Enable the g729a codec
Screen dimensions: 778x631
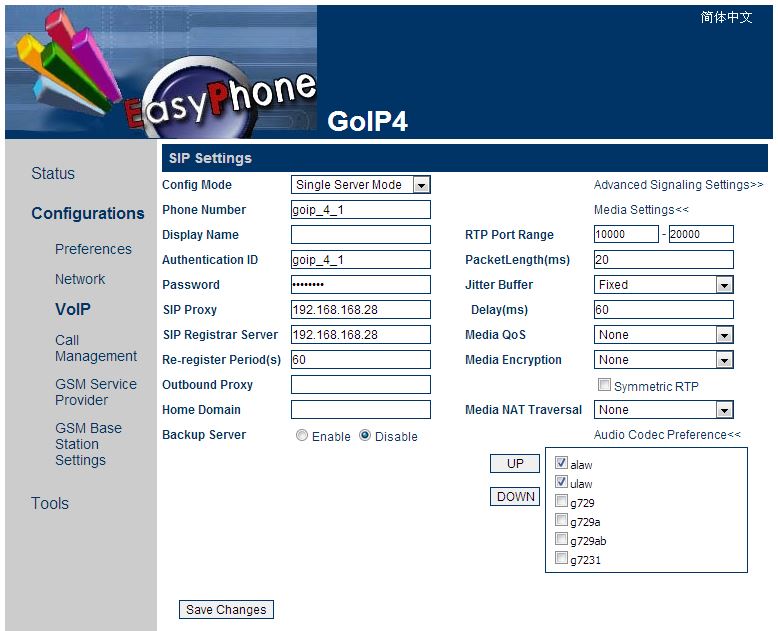(561, 520)
